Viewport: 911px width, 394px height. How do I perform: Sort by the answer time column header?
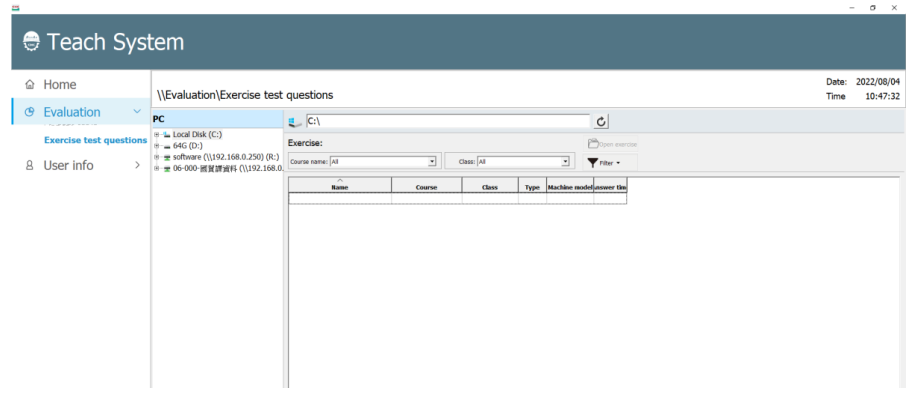(x=610, y=185)
